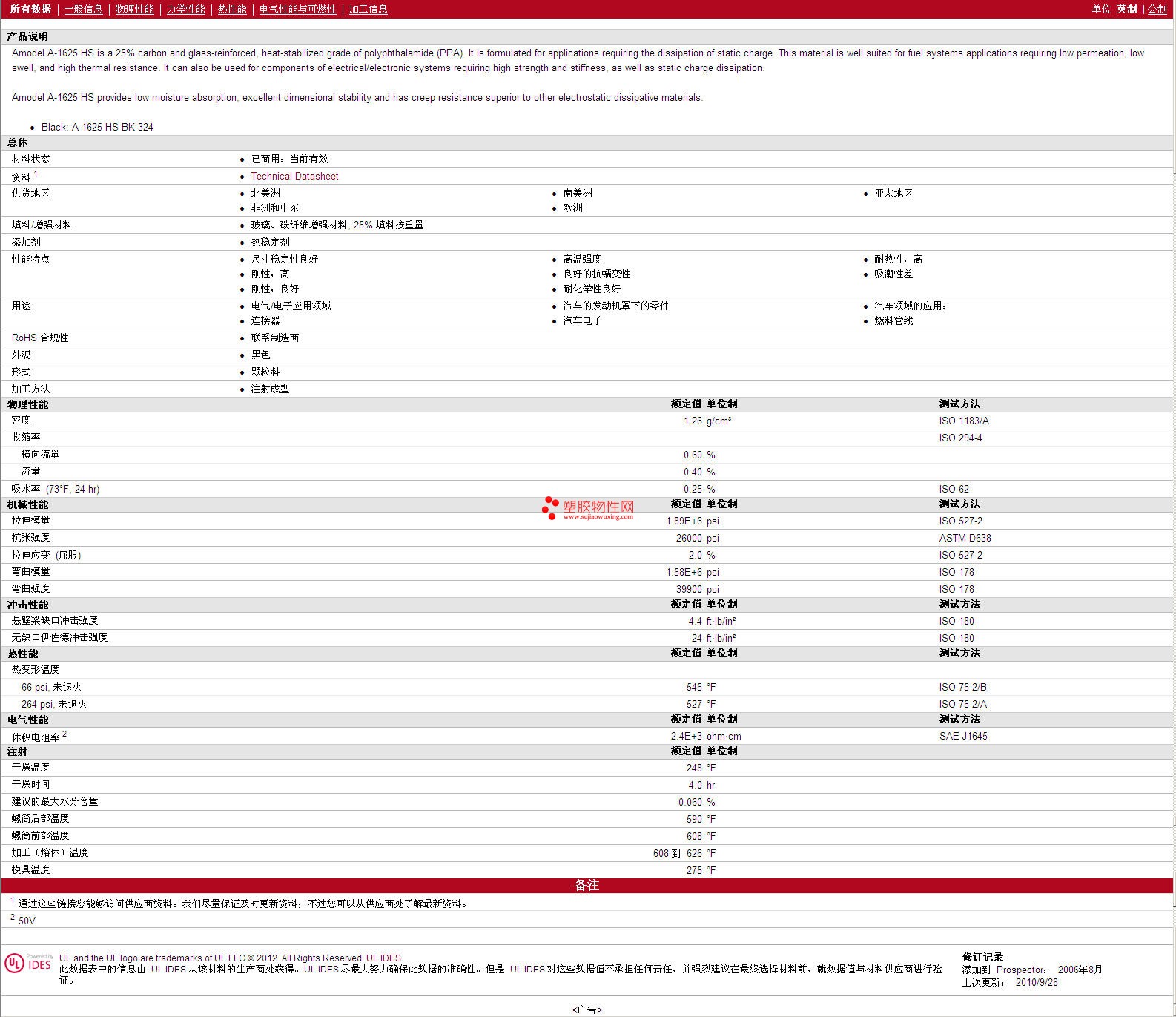Open the Technical Datasheet link
Screen dimensions: 1176x1017
(x=294, y=177)
